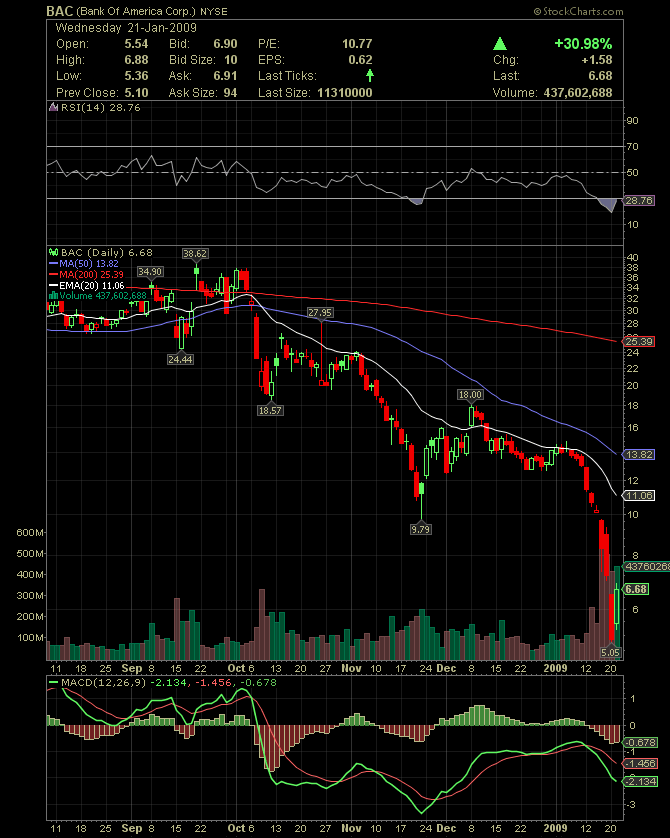Click the EPS value 0.62
The width and height of the screenshot is (670, 838).
360,60
